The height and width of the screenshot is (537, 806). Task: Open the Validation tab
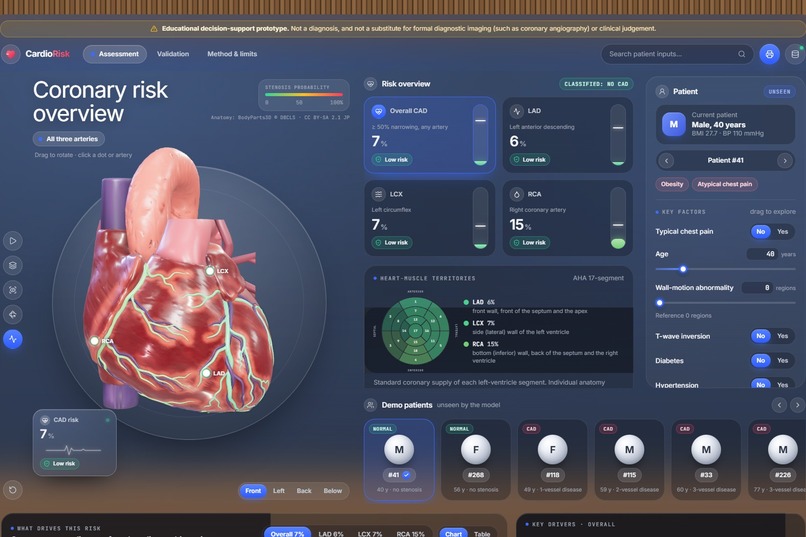click(173, 54)
